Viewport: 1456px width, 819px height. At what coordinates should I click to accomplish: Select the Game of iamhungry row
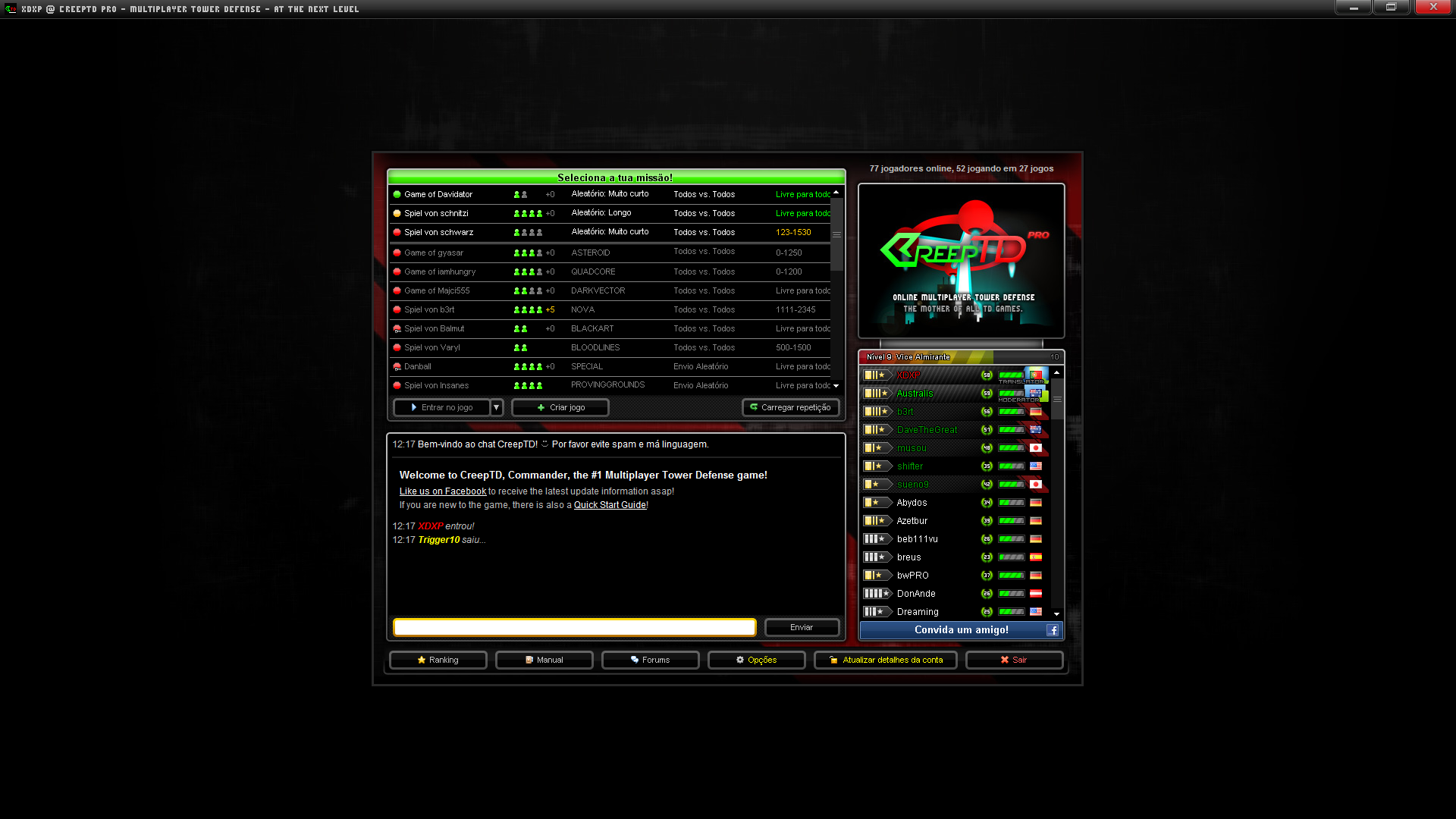(x=610, y=271)
